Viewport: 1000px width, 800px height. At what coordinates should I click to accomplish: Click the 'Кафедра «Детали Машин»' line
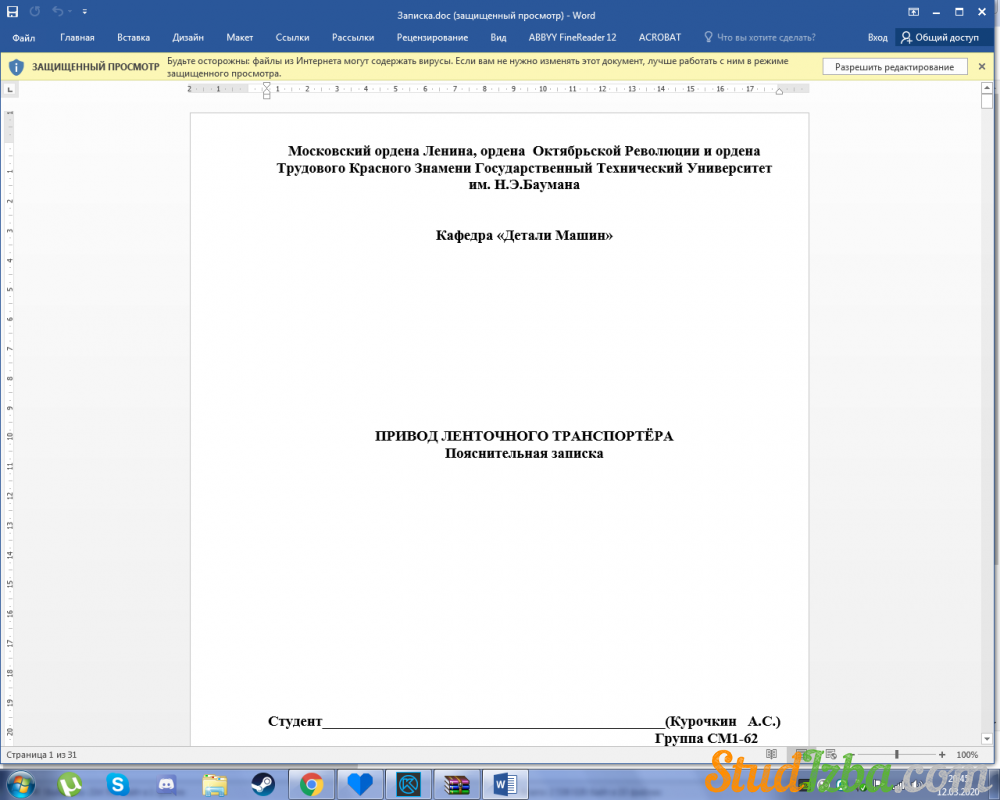click(524, 235)
